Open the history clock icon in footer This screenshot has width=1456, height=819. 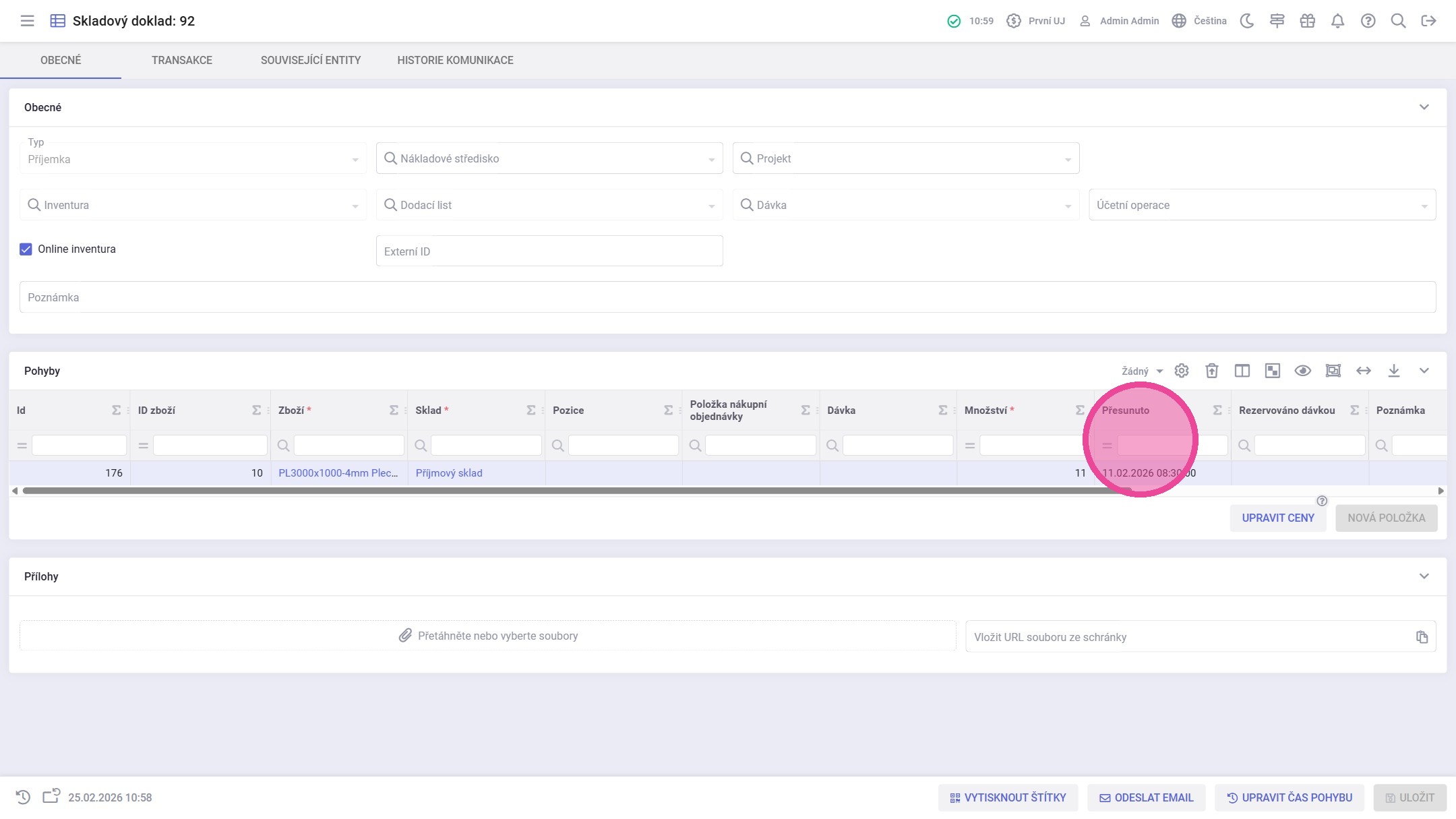click(23, 797)
